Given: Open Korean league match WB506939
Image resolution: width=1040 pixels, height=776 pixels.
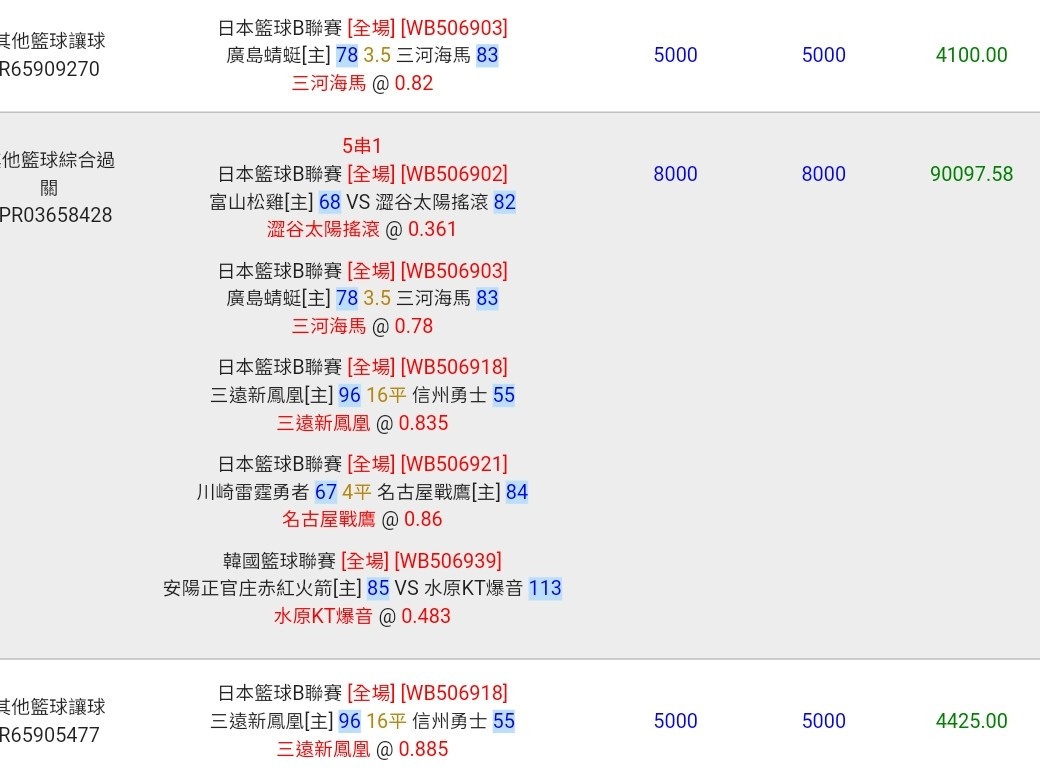Looking at the screenshot, I should click(x=448, y=560).
